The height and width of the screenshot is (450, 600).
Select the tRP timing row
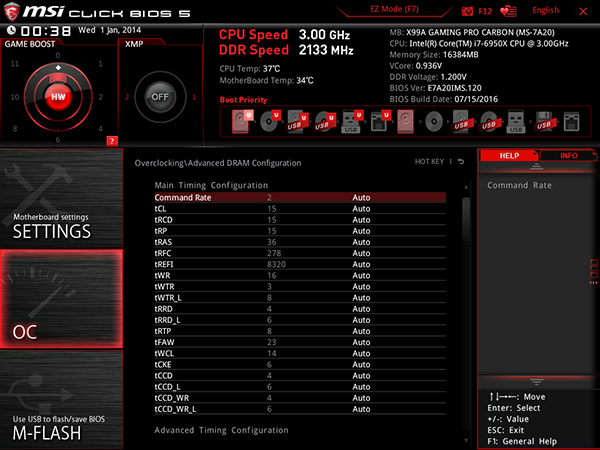(x=300, y=231)
